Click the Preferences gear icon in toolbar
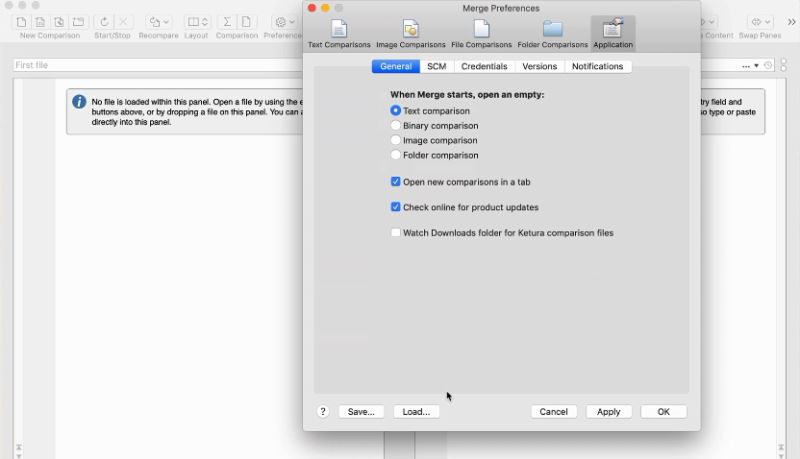The width and height of the screenshot is (800, 459). point(281,22)
